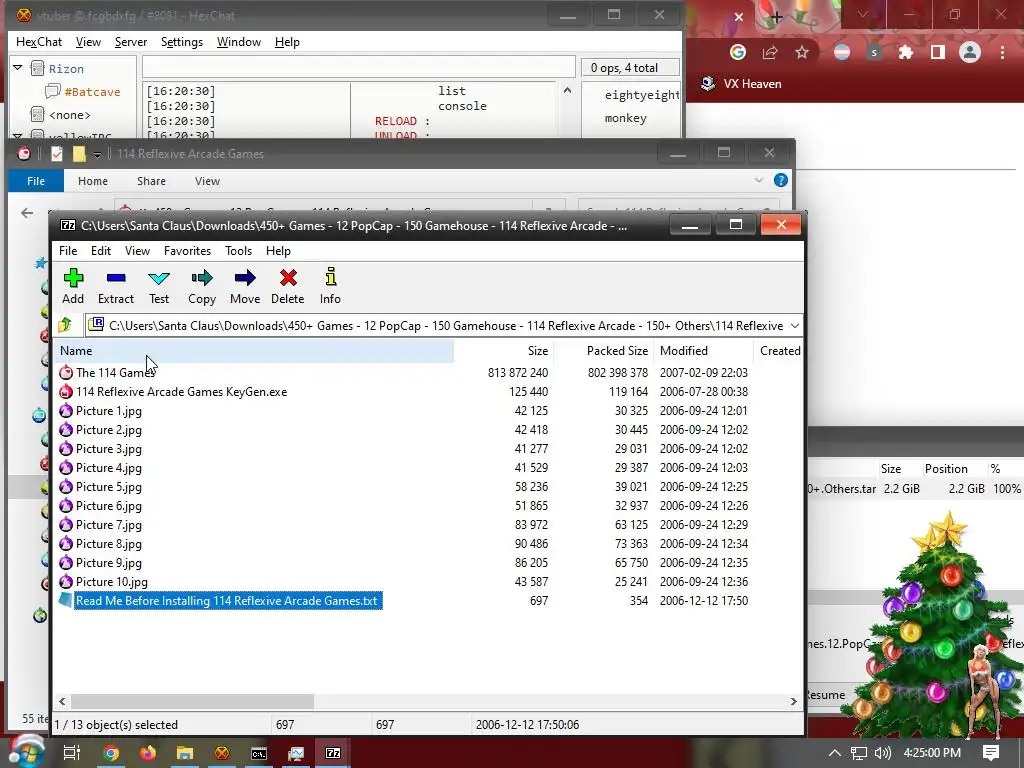
Task: Open the Window menu in HexChat
Action: coord(239,42)
